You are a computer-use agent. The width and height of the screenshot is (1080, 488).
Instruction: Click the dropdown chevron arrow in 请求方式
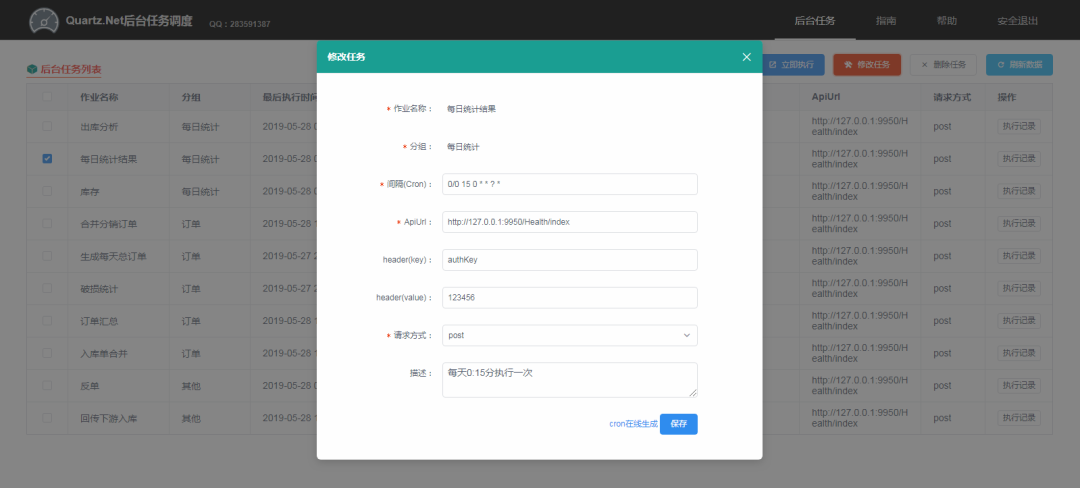coord(686,336)
